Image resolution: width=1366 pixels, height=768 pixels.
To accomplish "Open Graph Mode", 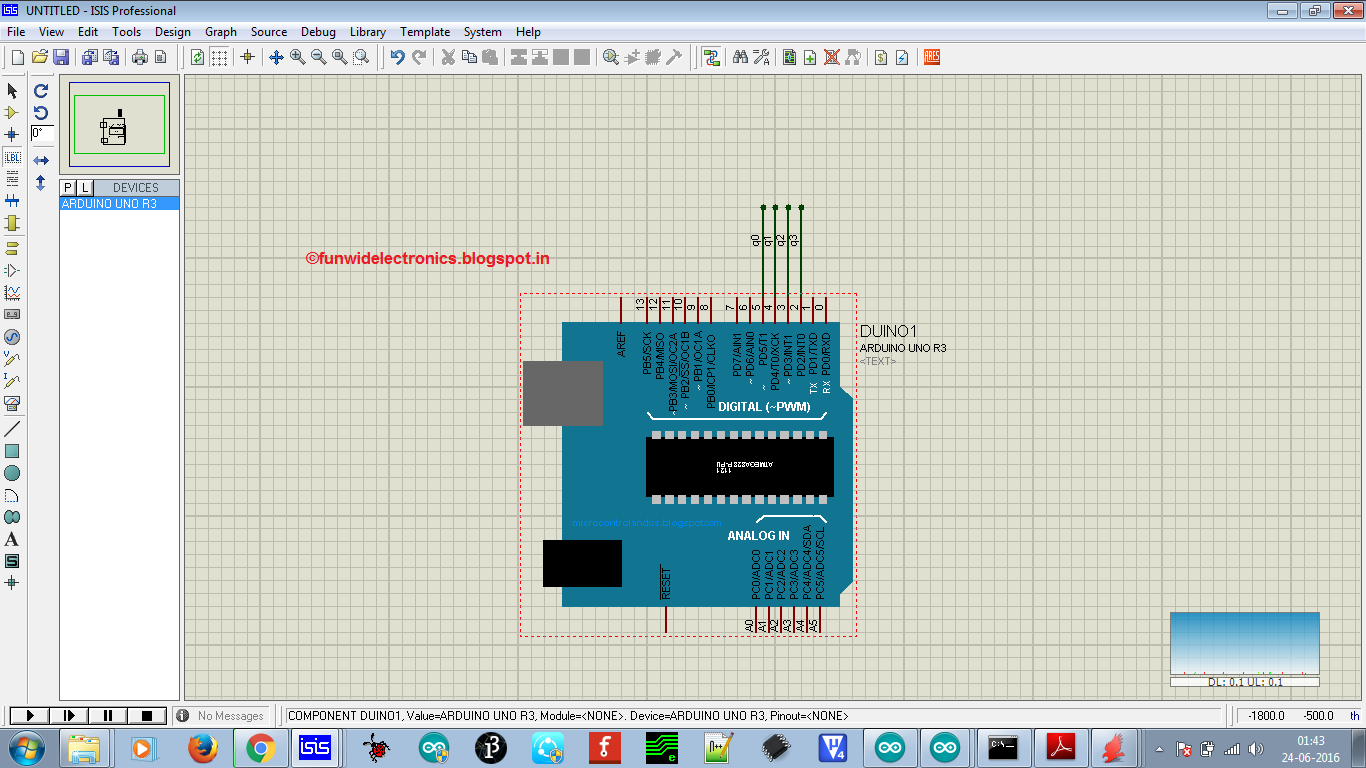I will (13, 292).
